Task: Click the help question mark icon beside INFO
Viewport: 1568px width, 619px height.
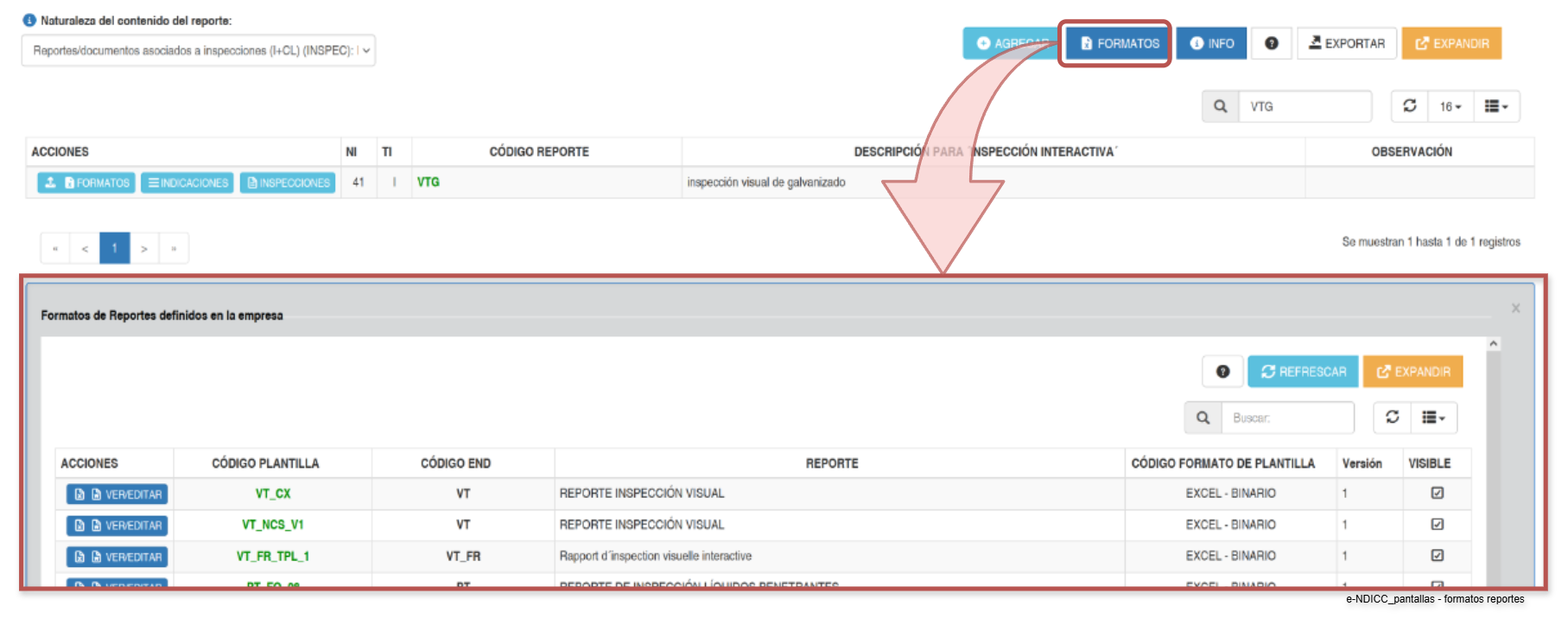Action: pos(1272,43)
